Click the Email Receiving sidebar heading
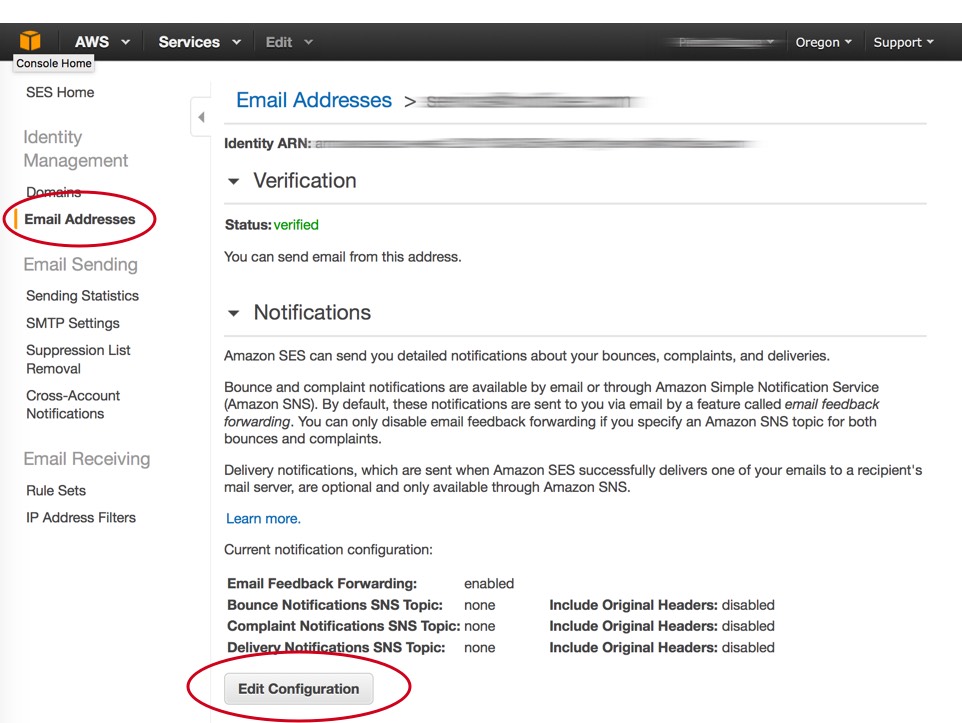The width and height of the screenshot is (962, 723). click(87, 459)
